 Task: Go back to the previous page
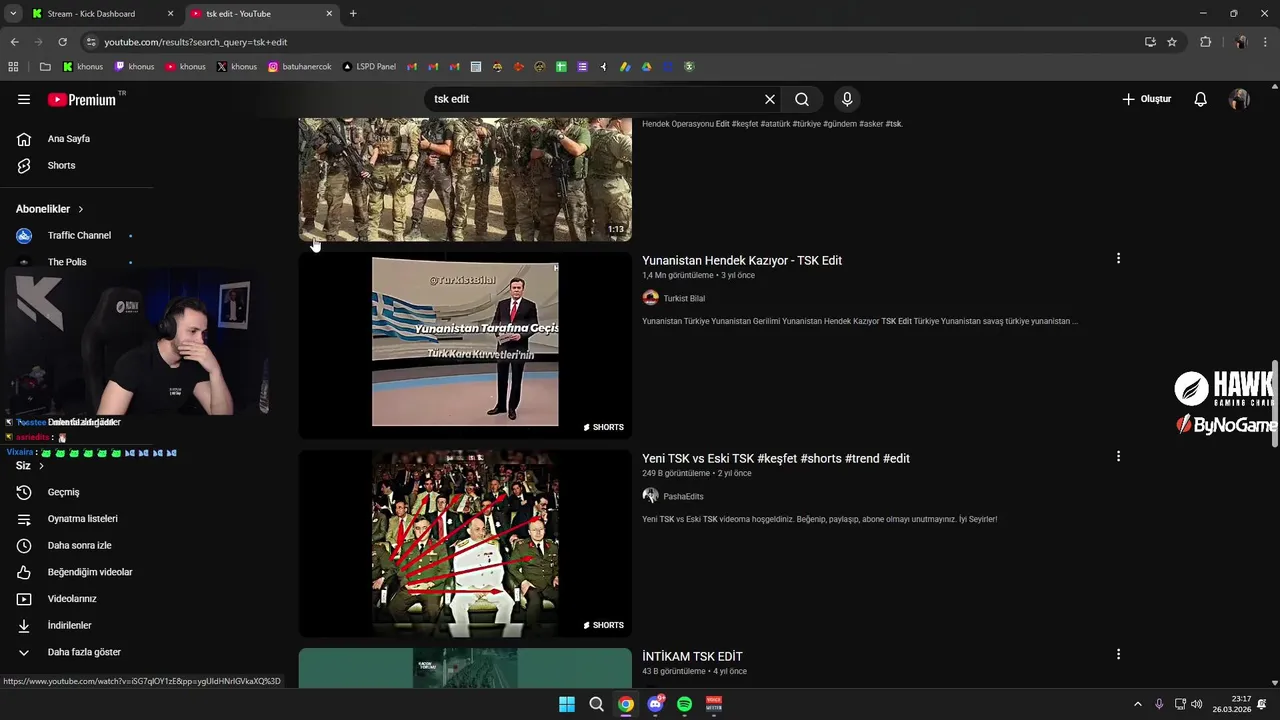(14, 42)
